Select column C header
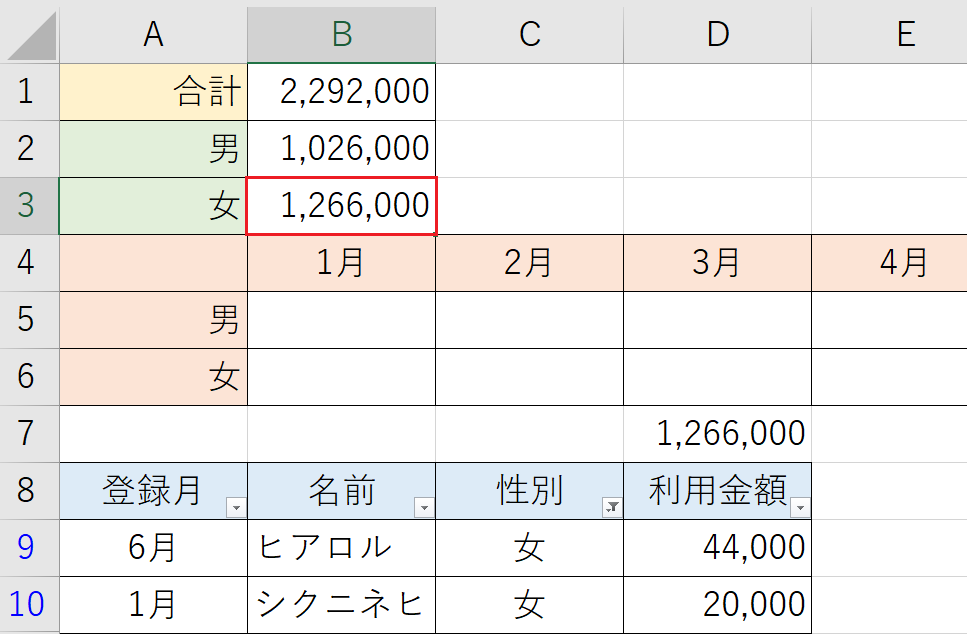The height and width of the screenshot is (634, 967). pos(530,35)
